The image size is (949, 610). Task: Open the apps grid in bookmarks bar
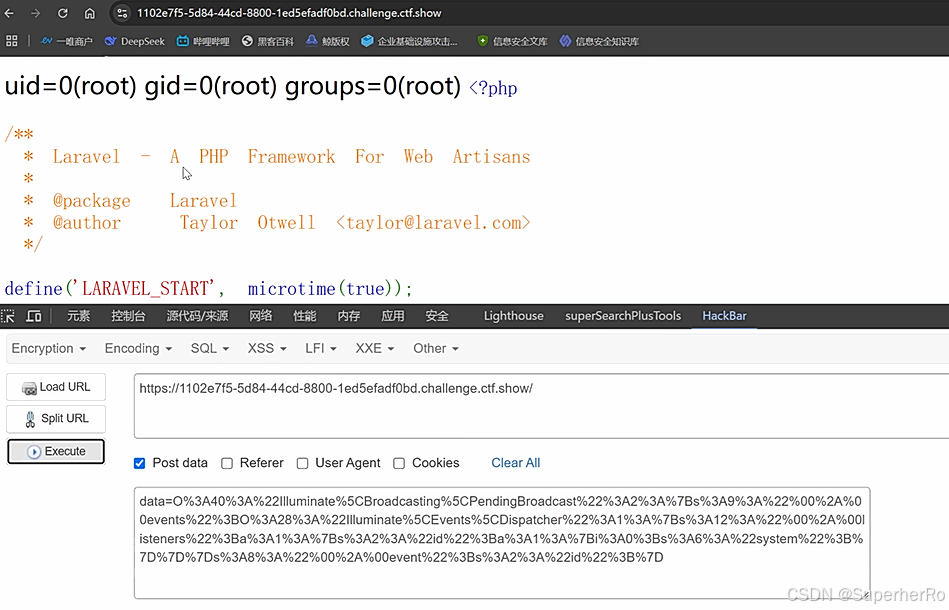tap(11, 41)
